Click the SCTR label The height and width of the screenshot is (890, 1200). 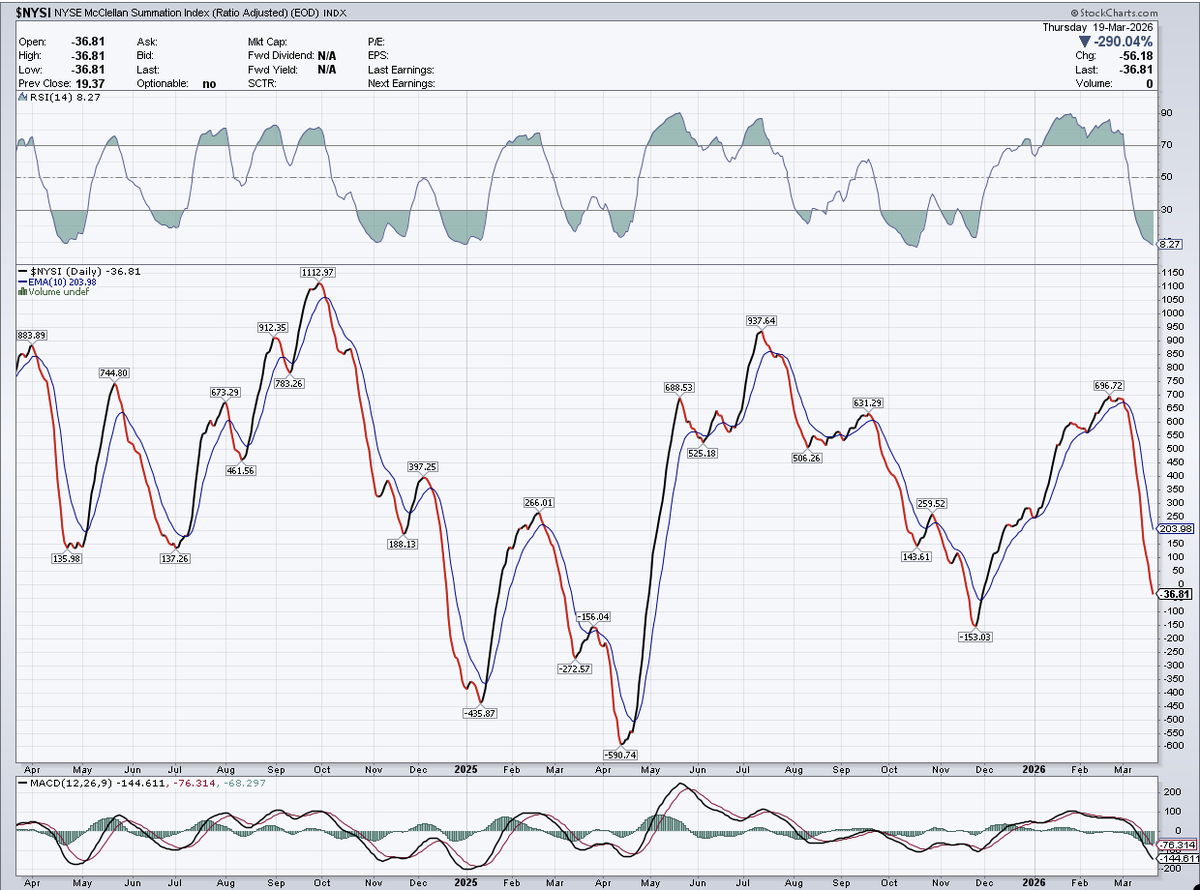coord(264,84)
